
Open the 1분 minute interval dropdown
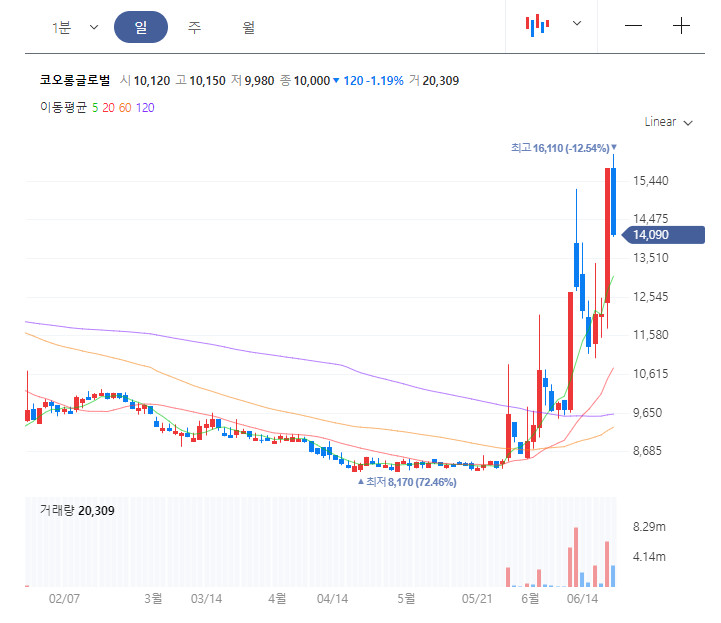click(x=75, y=28)
